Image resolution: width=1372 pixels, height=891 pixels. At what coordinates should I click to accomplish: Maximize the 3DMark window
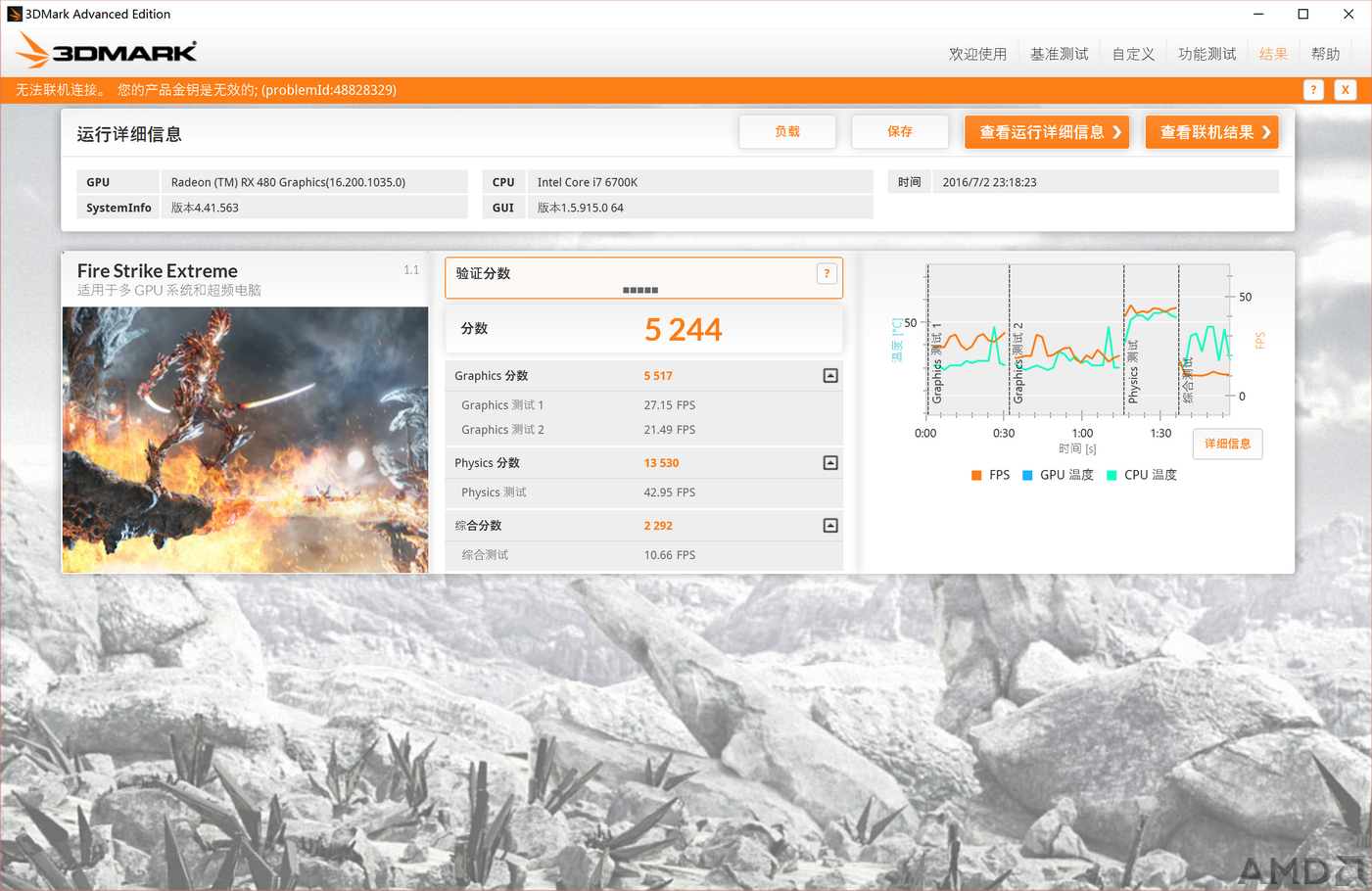coord(1303,14)
